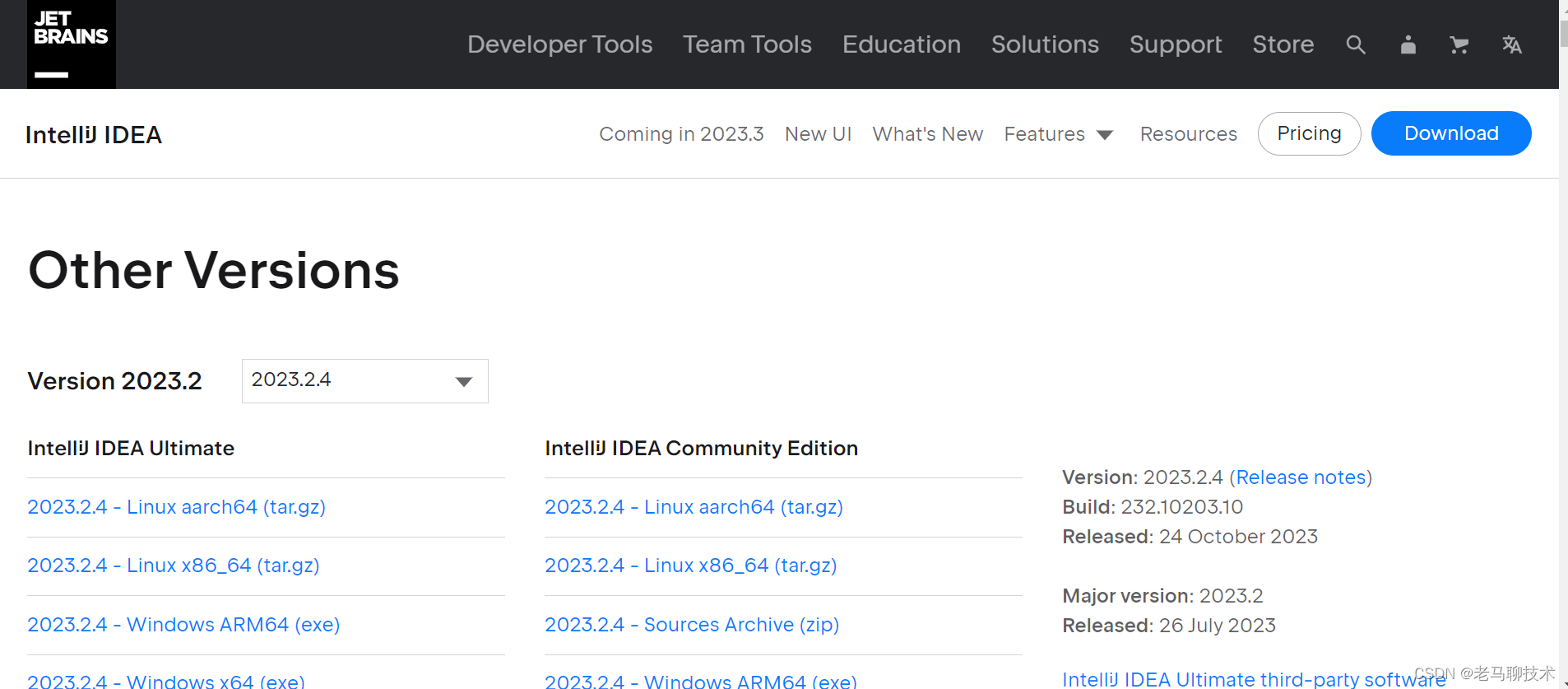Click the Released: 24 October 2023 text

[x=1190, y=537]
